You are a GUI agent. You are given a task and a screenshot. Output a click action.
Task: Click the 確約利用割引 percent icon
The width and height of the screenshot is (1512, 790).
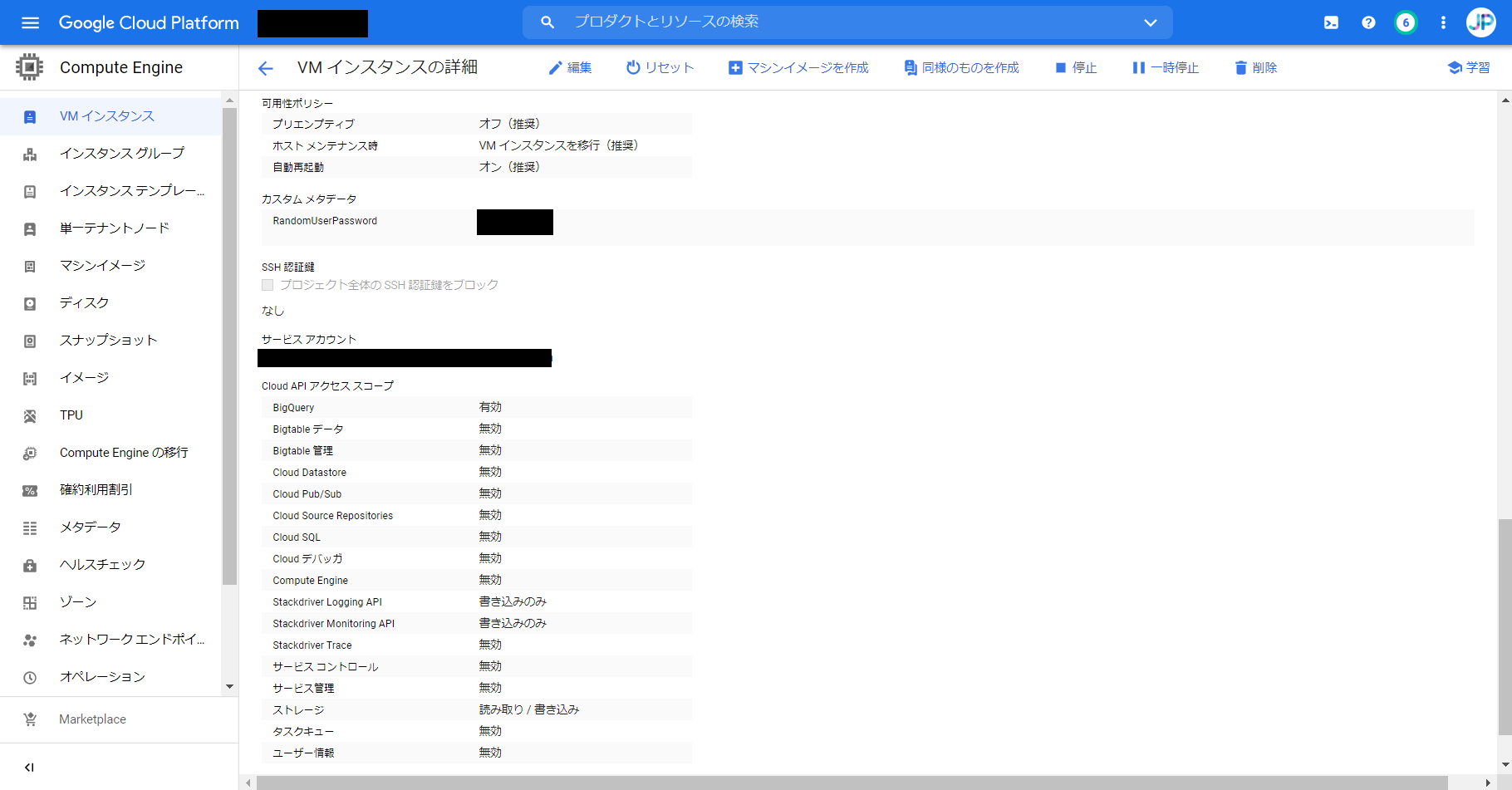click(30, 491)
